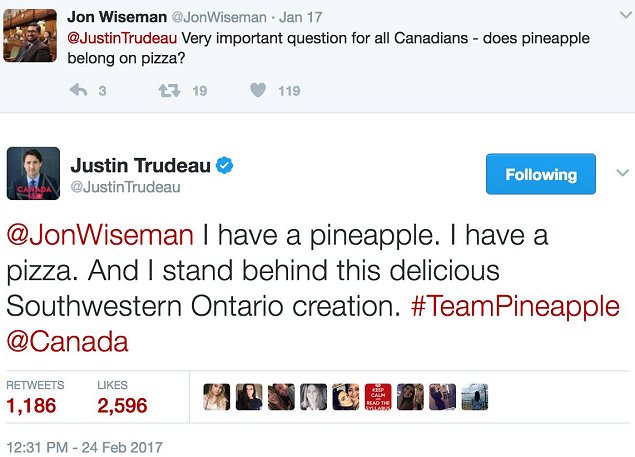This screenshot has width=635, height=457.
Task: Click the 12:31 PM - 24 Feb 2017 timestamp
Action: 84,446
